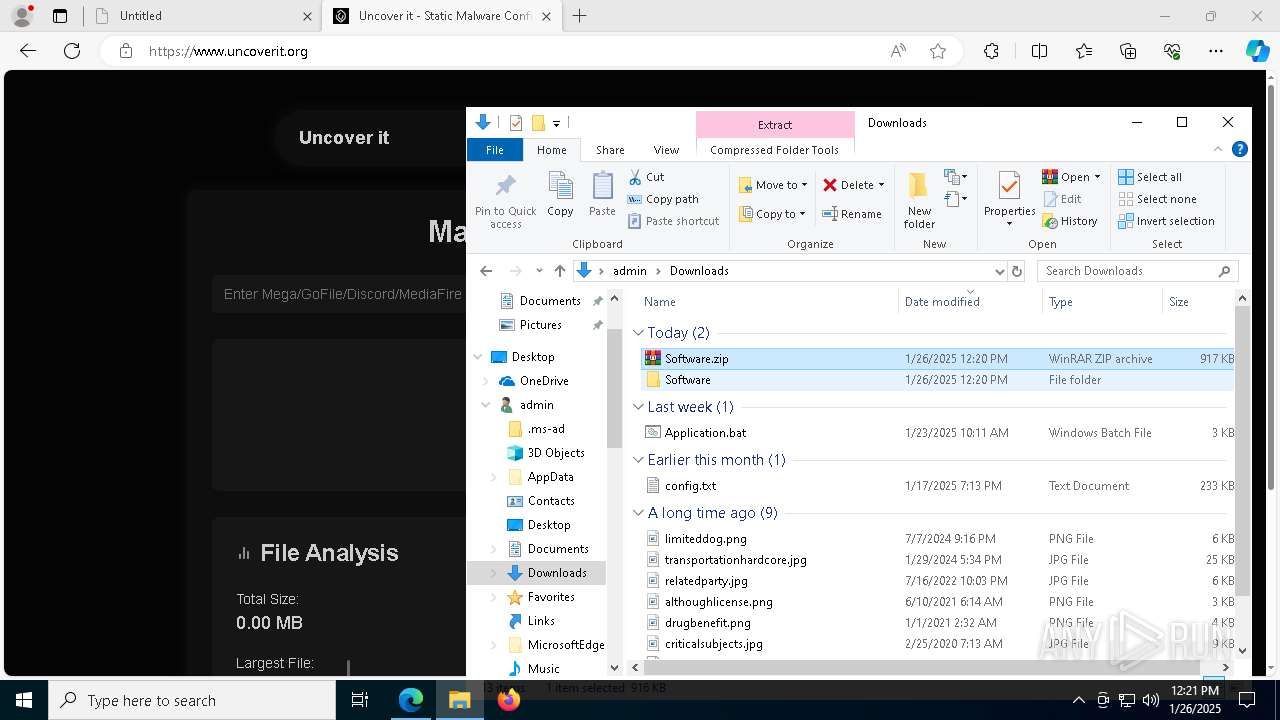
Task: Switch to the Share tab
Action: click(610, 150)
